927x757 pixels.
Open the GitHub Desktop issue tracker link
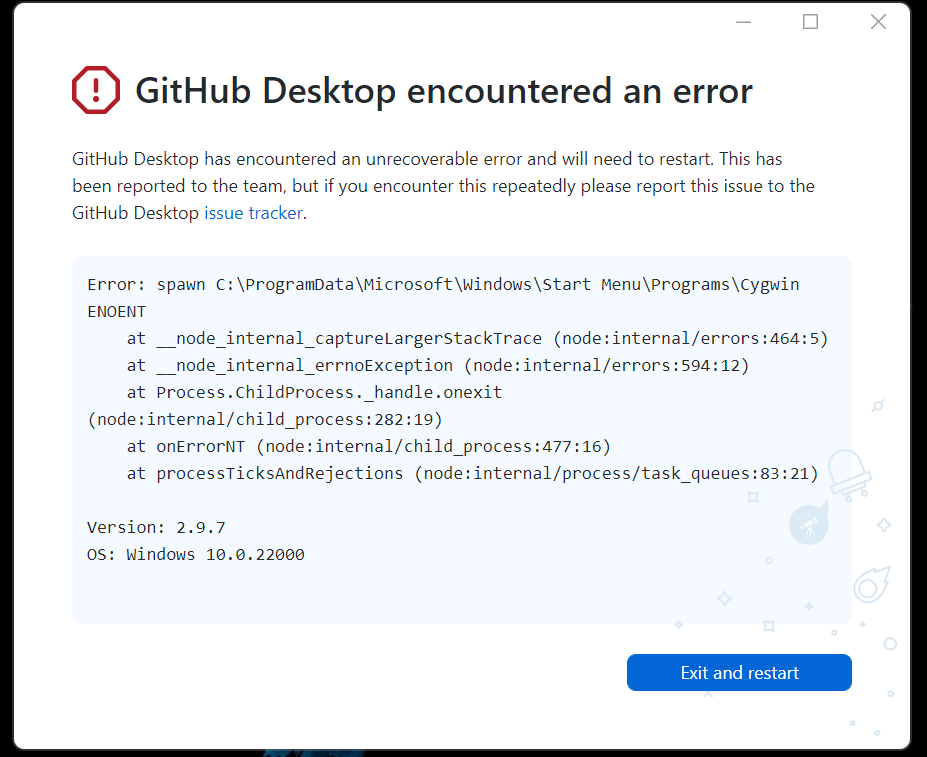[x=253, y=213]
